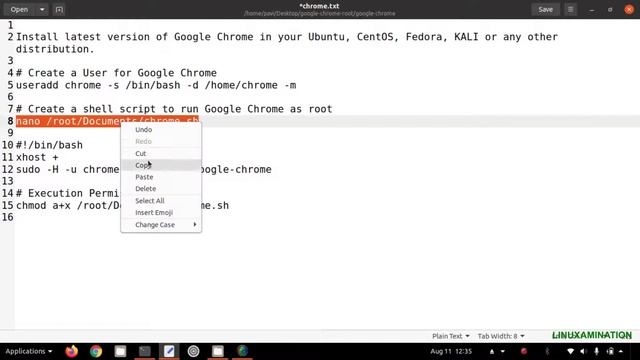
Task: Launch Google Chrome from the taskbar
Action: coord(96,351)
